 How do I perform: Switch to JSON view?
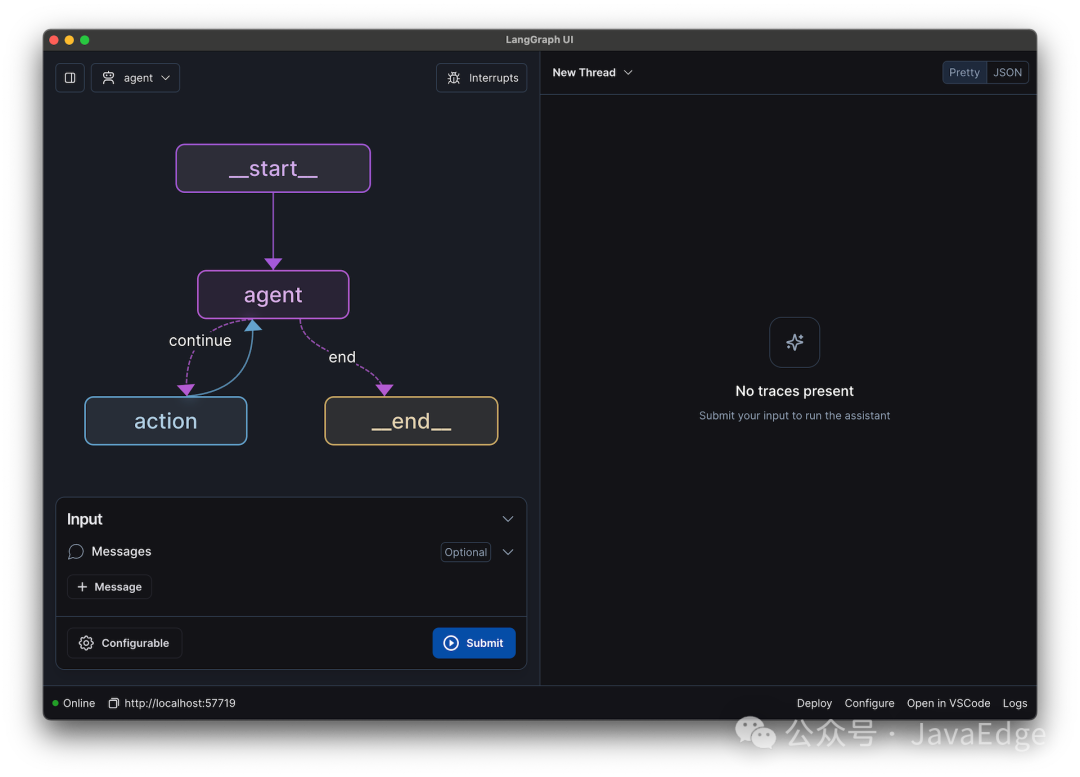(x=1007, y=72)
